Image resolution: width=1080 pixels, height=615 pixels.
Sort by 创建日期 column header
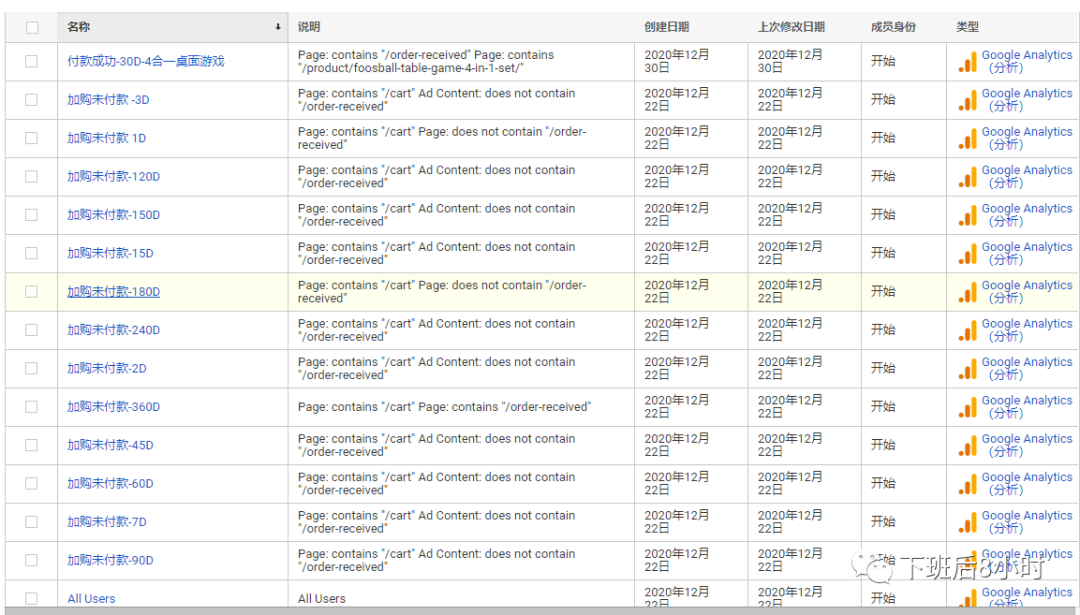click(666, 27)
